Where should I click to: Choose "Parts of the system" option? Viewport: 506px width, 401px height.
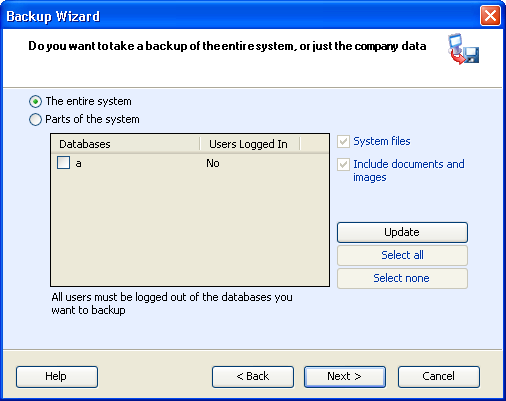point(35,119)
